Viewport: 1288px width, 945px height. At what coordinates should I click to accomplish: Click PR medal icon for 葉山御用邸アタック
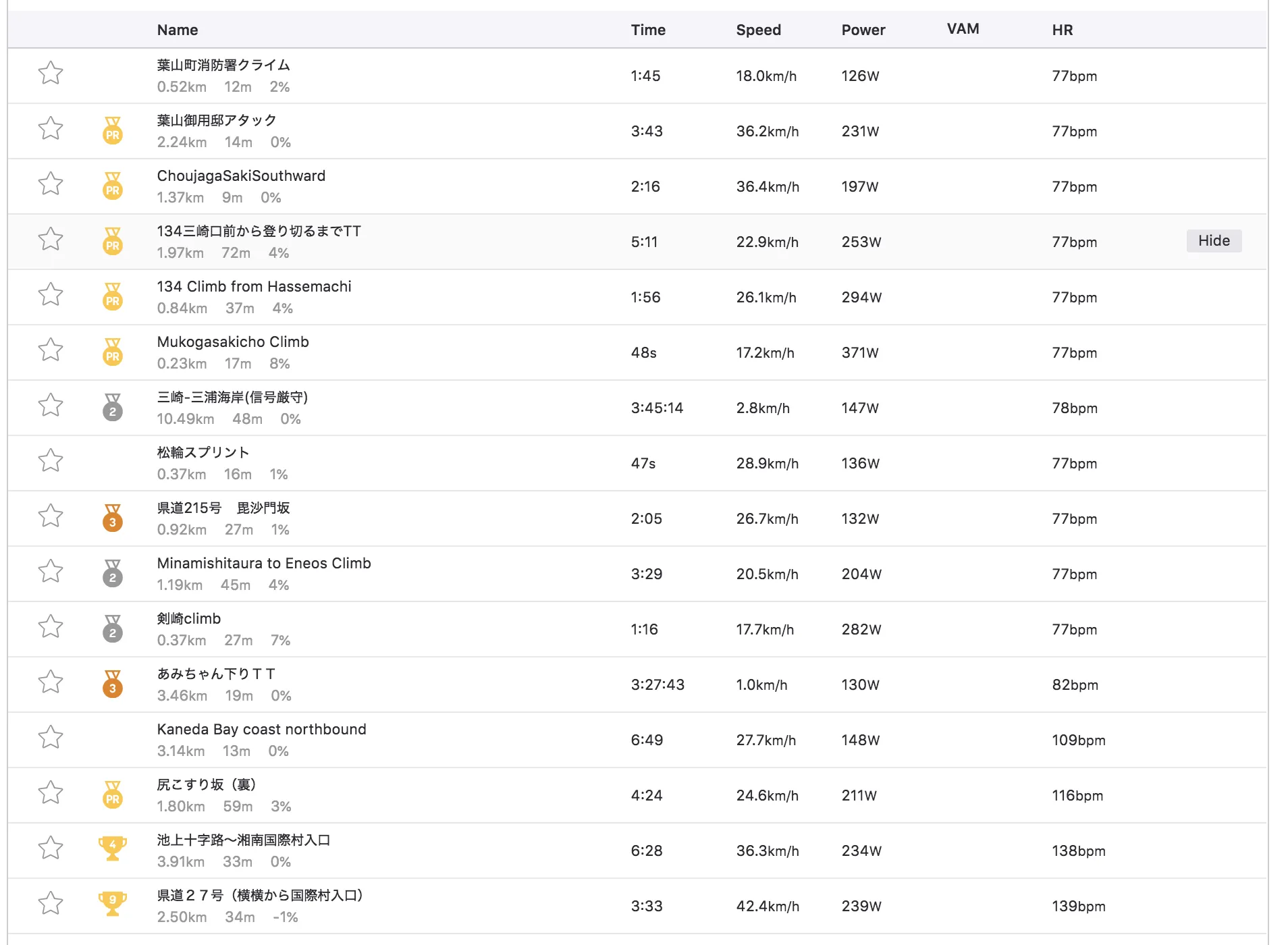pyautogui.click(x=113, y=130)
